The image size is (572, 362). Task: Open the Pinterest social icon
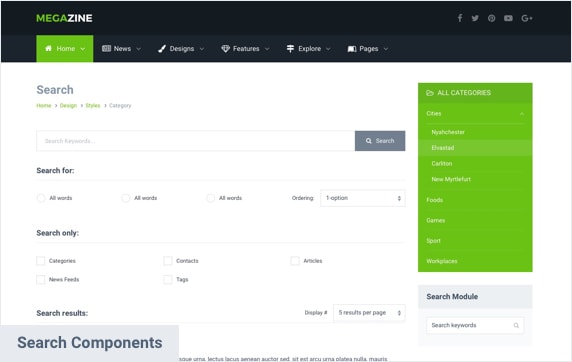click(491, 18)
